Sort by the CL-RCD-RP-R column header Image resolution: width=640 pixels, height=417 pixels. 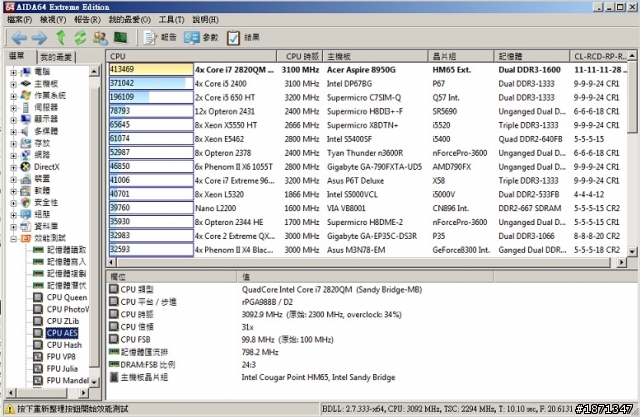point(599,56)
